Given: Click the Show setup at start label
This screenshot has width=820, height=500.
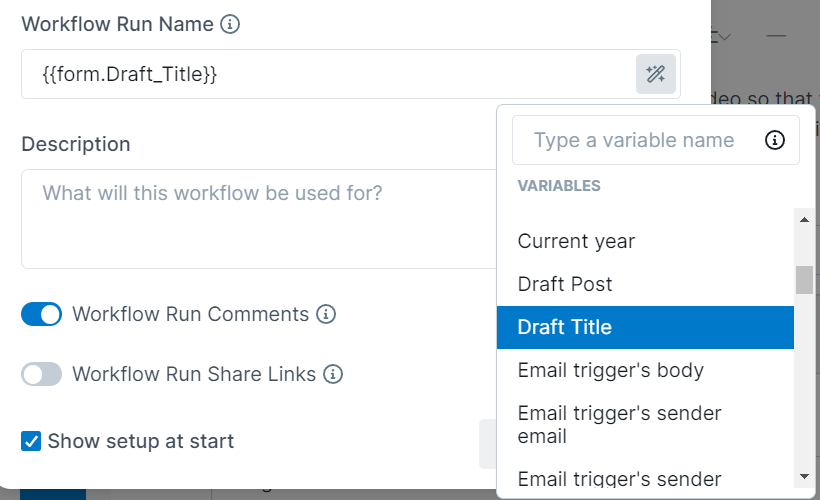Looking at the screenshot, I should coord(141,441).
